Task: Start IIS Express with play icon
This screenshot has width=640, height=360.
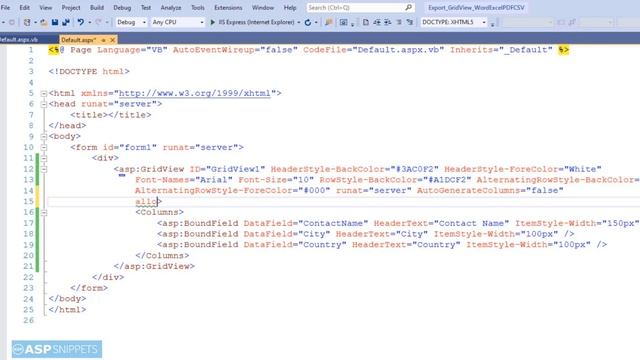Action: pos(212,22)
